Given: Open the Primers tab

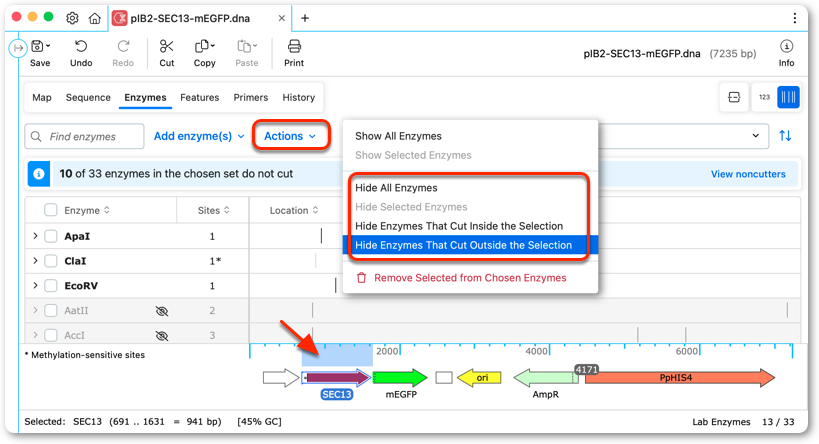Looking at the screenshot, I should (251, 97).
